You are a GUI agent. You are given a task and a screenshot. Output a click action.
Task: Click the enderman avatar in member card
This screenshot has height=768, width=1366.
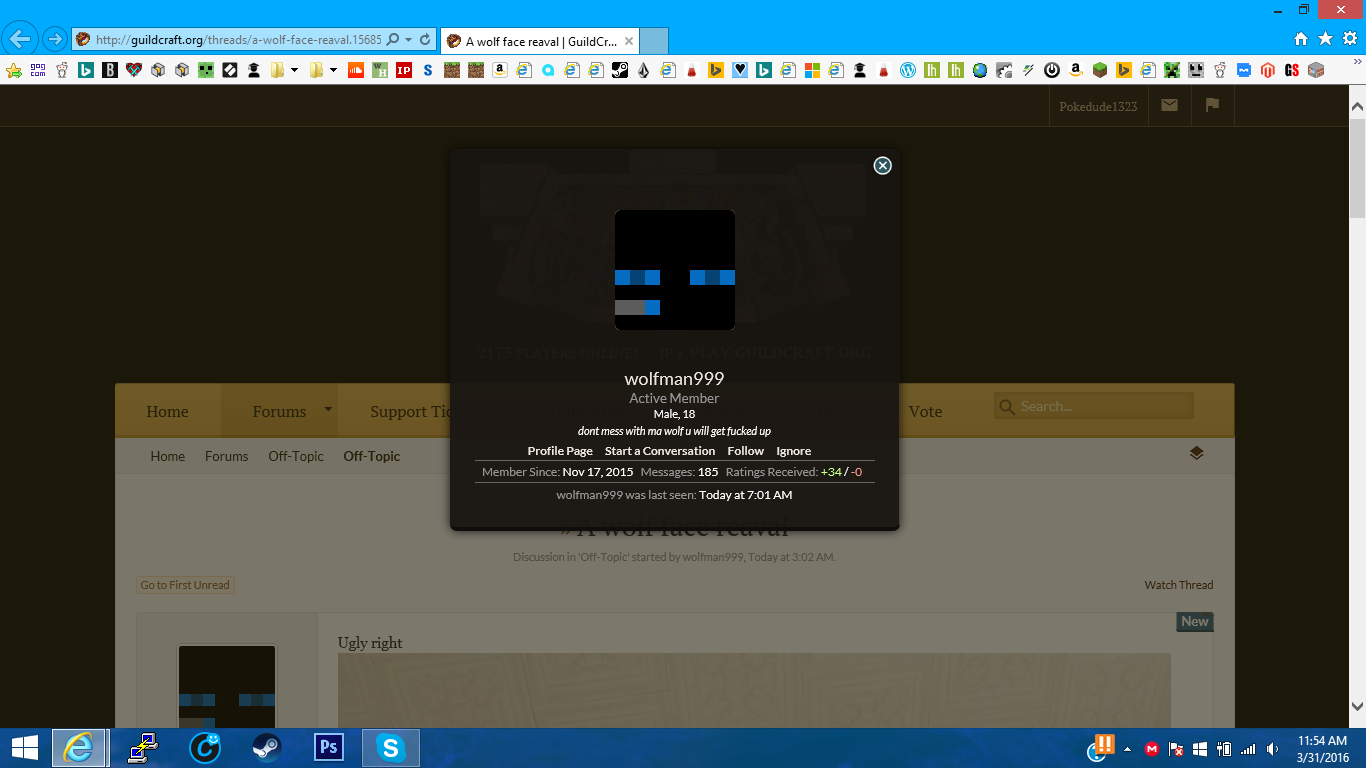[x=675, y=270]
